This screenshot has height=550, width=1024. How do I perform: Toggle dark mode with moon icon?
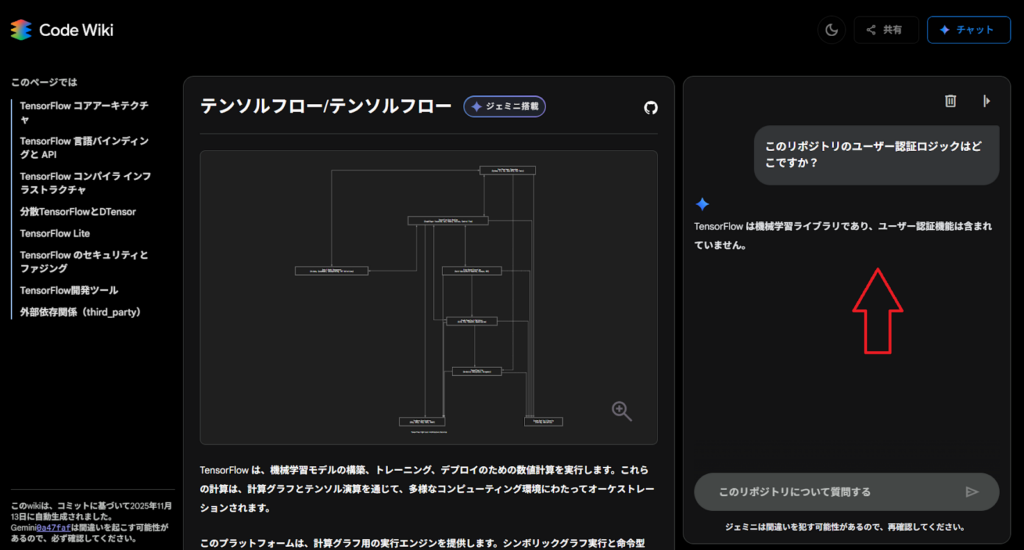[831, 30]
